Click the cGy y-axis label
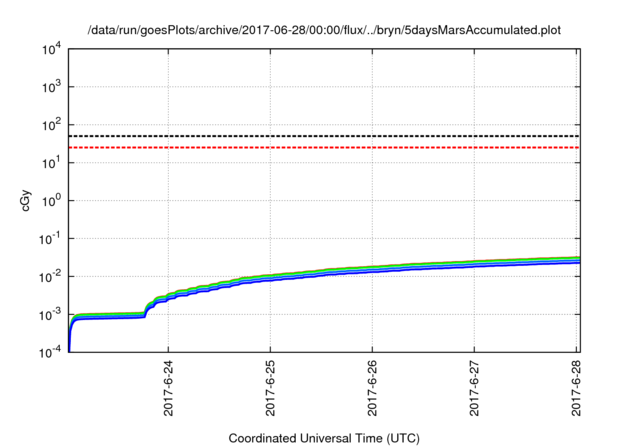 point(26,201)
